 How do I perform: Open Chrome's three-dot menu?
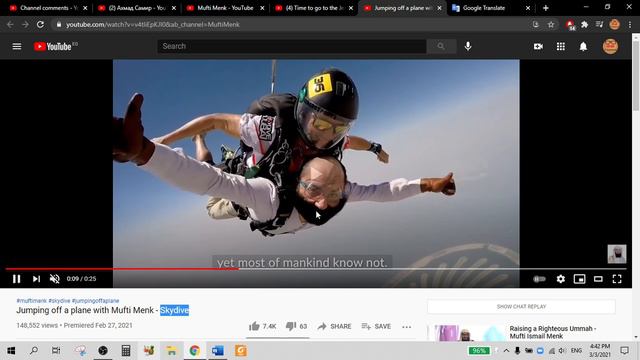click(630, 24)
